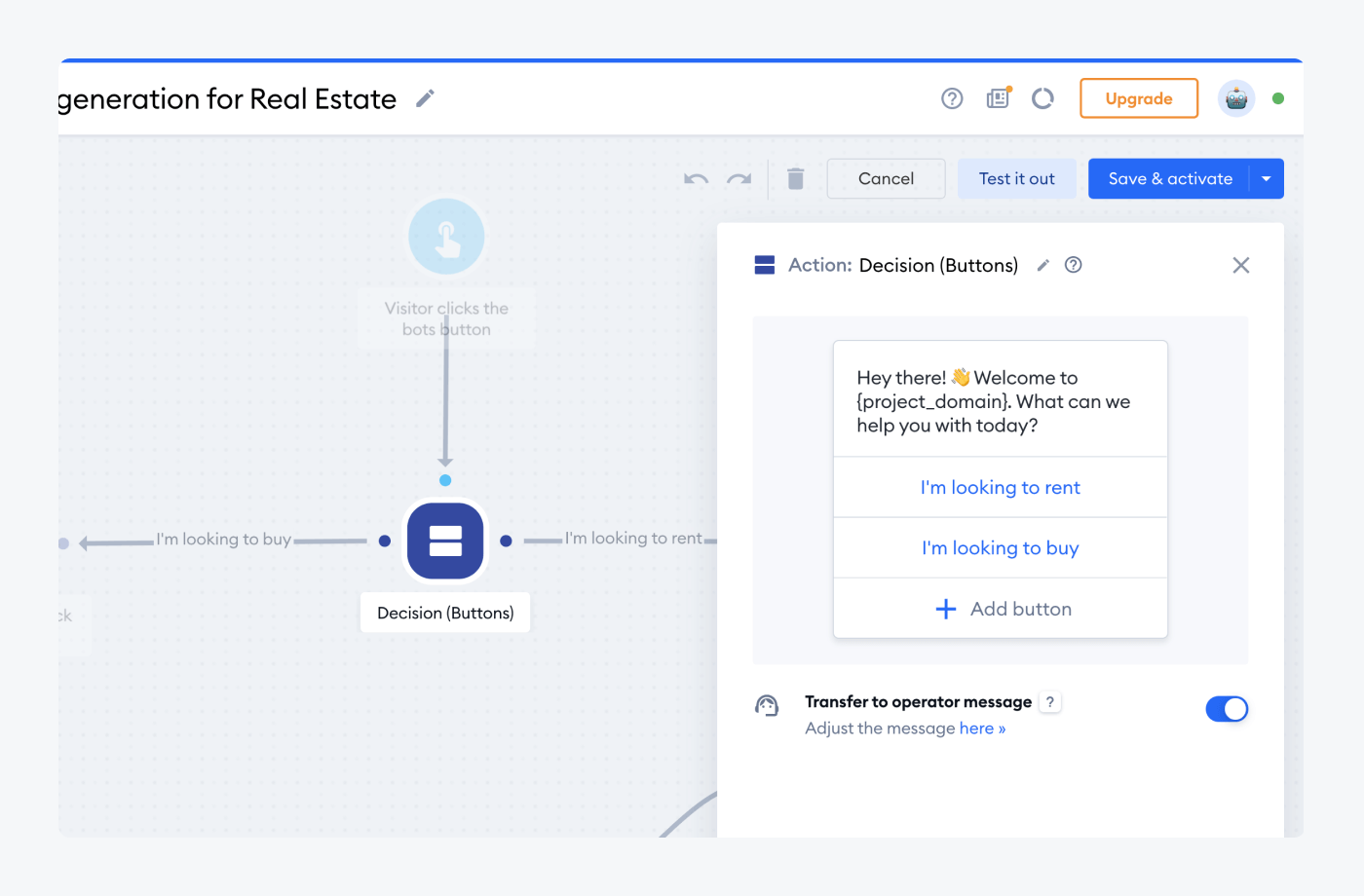The height and width of the screenshot is (896, 1364).
Task: Click the question mark beside Transfer to operator message
Action: pos(1050,701)
